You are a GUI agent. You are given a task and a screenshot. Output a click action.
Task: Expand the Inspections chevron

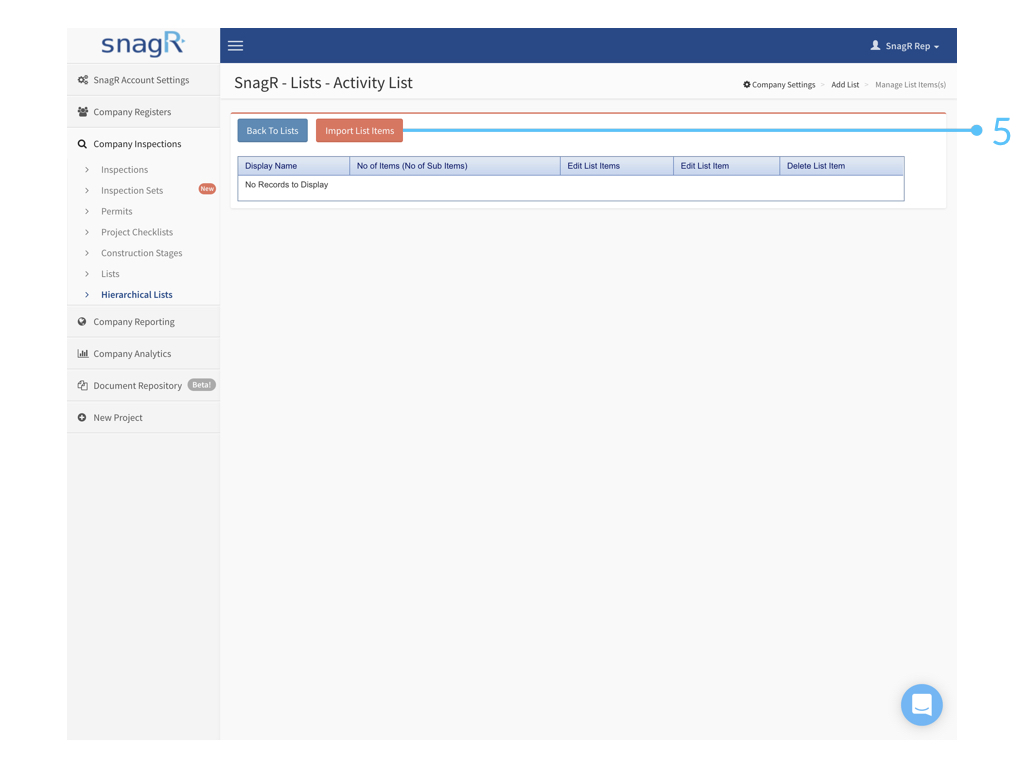tap(87, 169)
